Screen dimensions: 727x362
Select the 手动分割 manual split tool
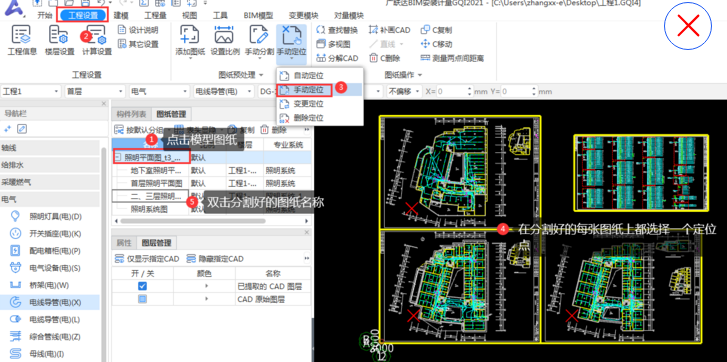(259, 40)
